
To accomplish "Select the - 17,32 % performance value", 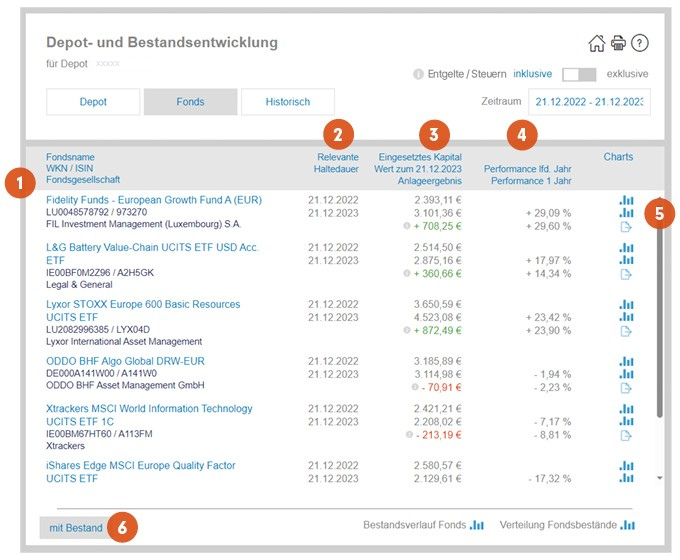I will (x=549, y=479).
